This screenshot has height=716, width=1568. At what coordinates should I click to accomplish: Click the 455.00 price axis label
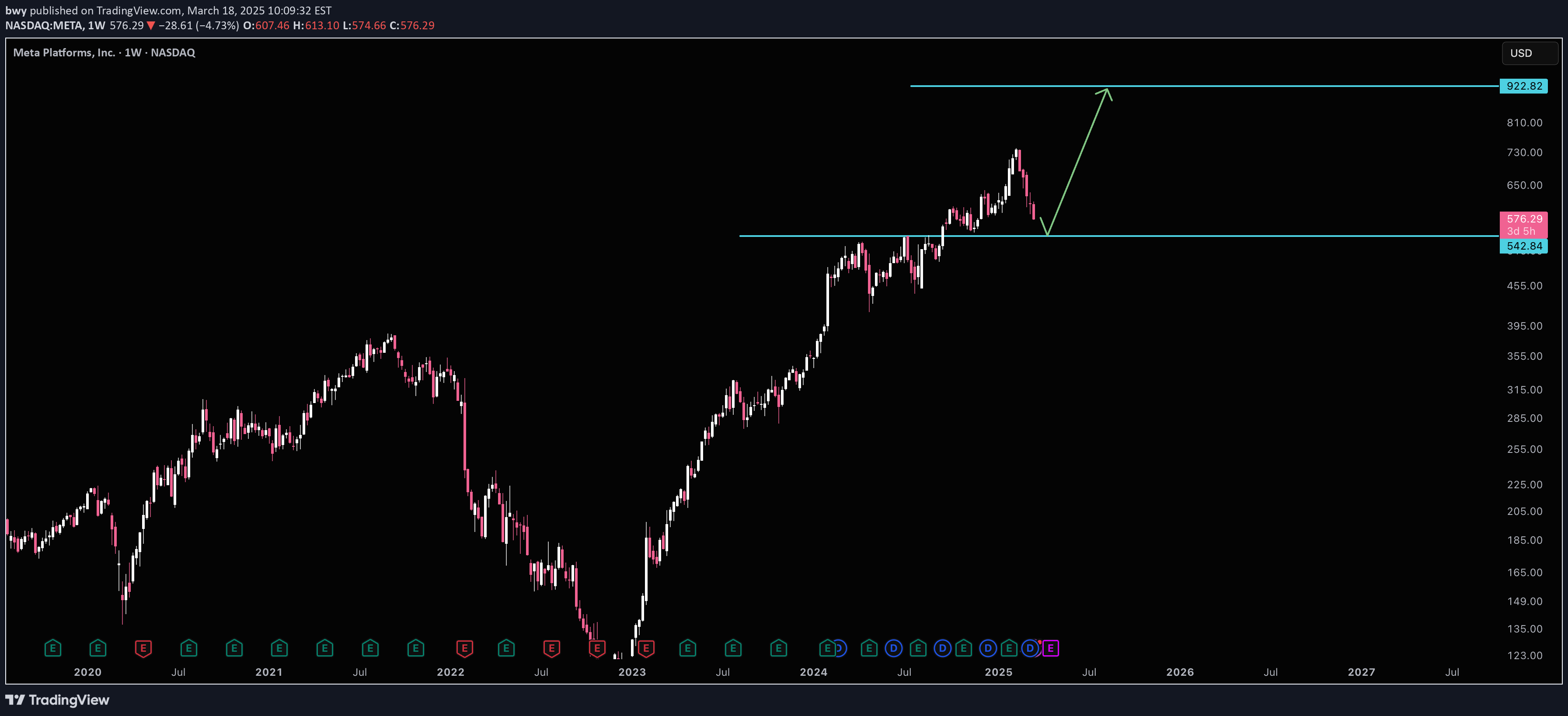1525,286
